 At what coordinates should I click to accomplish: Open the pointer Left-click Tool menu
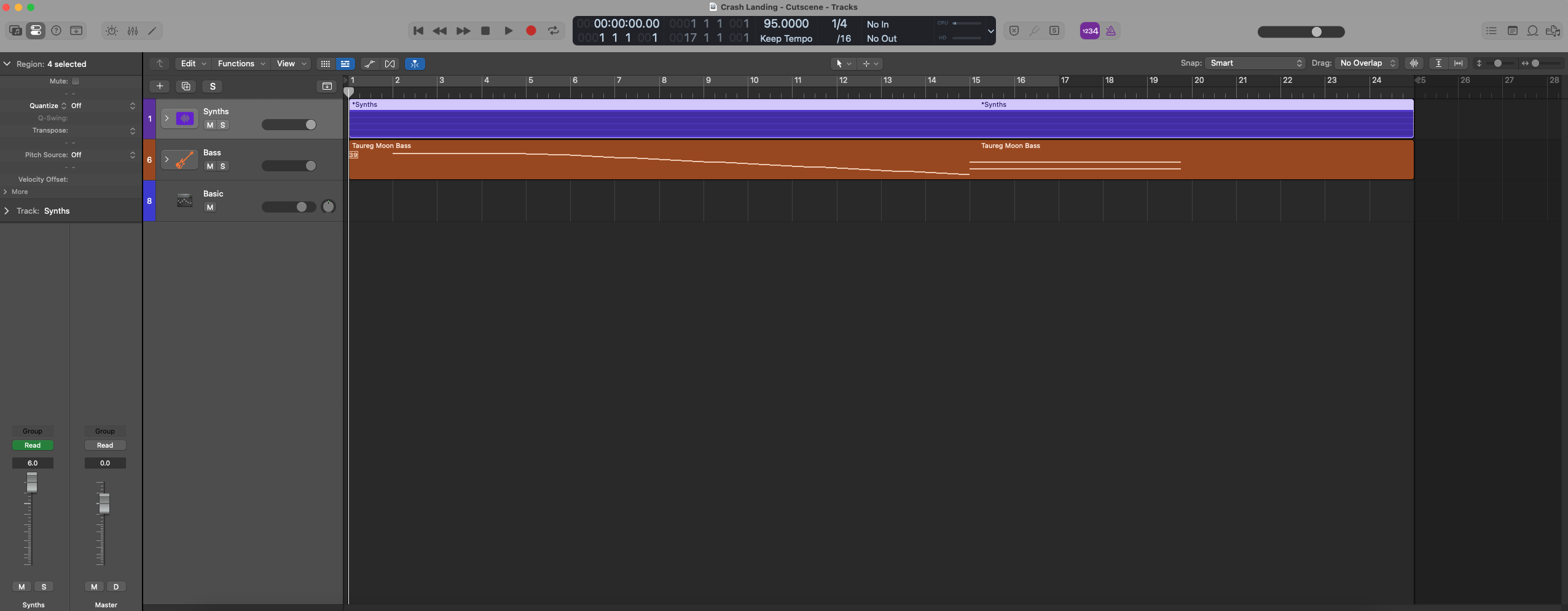point(843,63)
